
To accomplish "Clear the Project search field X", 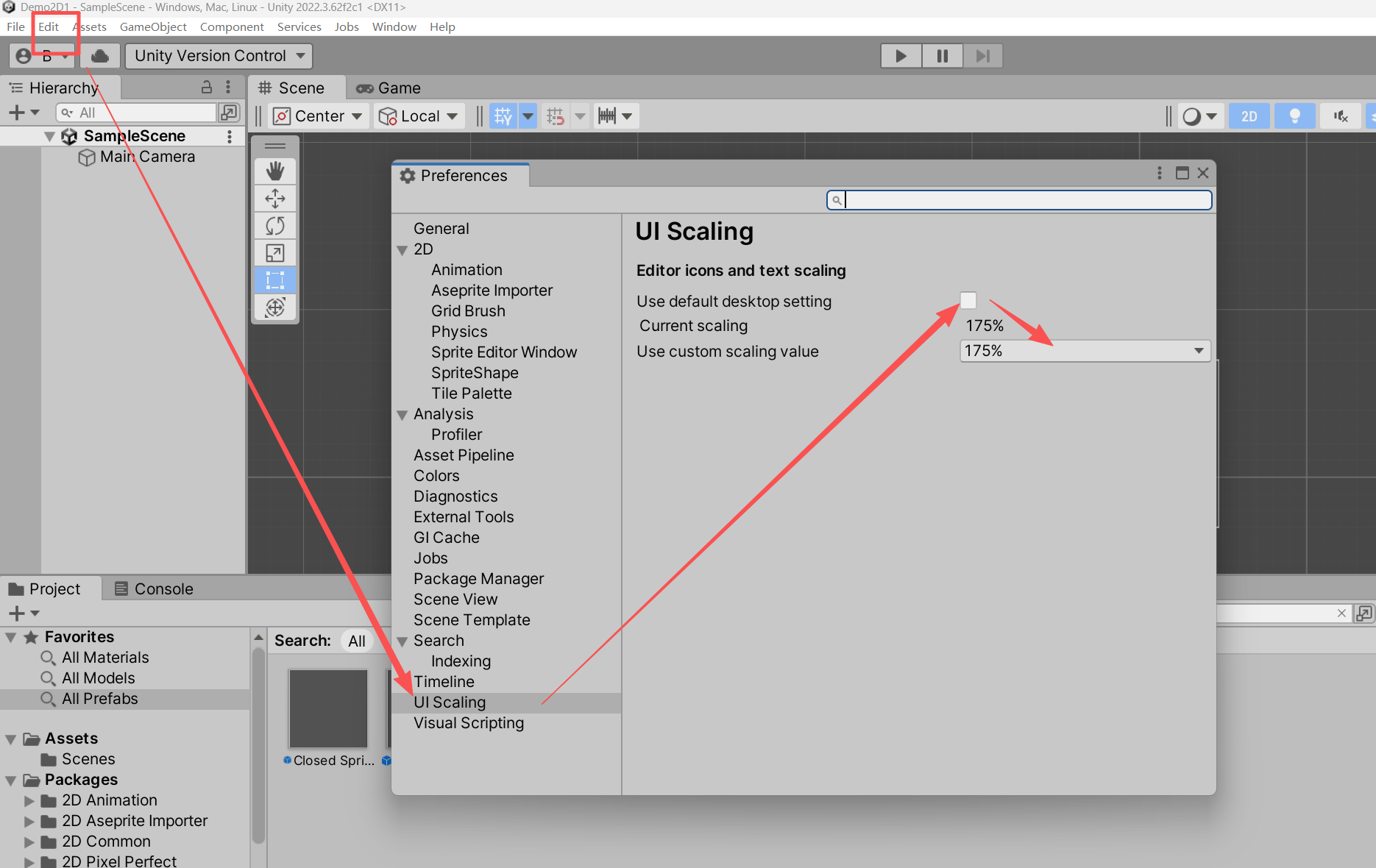I will tap(1341, 613).
